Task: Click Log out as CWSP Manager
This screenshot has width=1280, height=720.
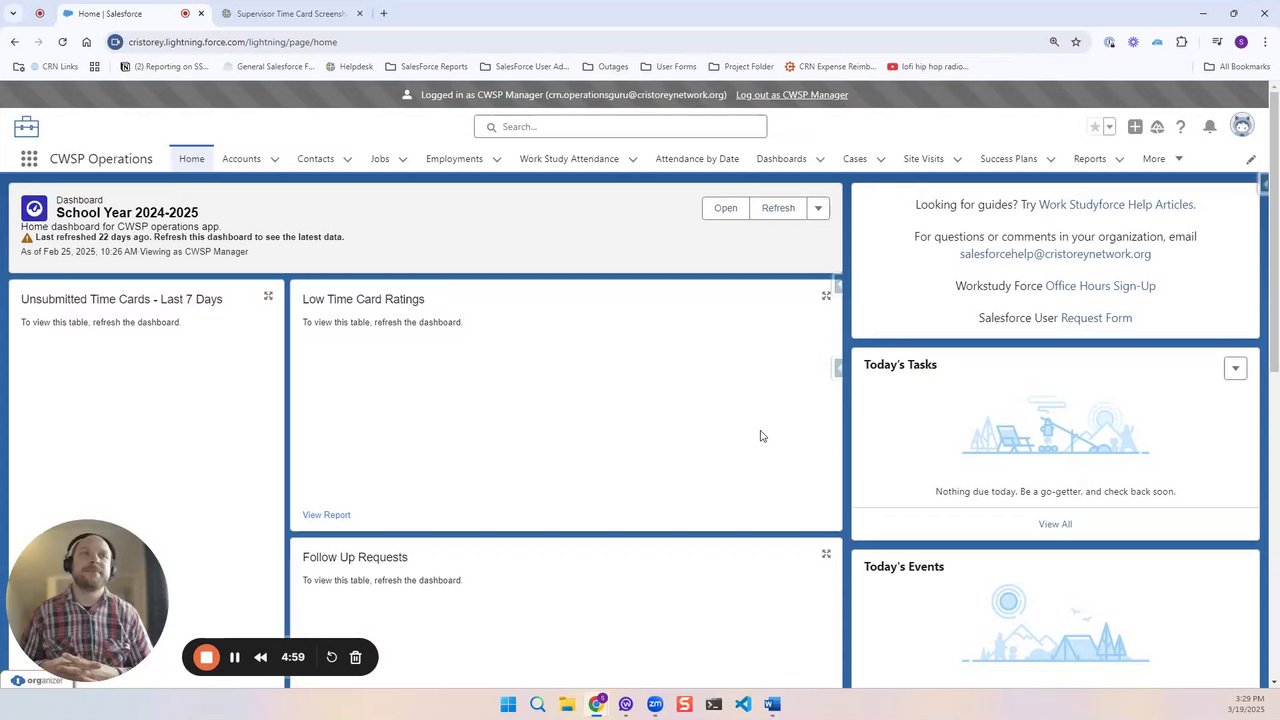Action: pyautogui.click(x=792, y=95)
